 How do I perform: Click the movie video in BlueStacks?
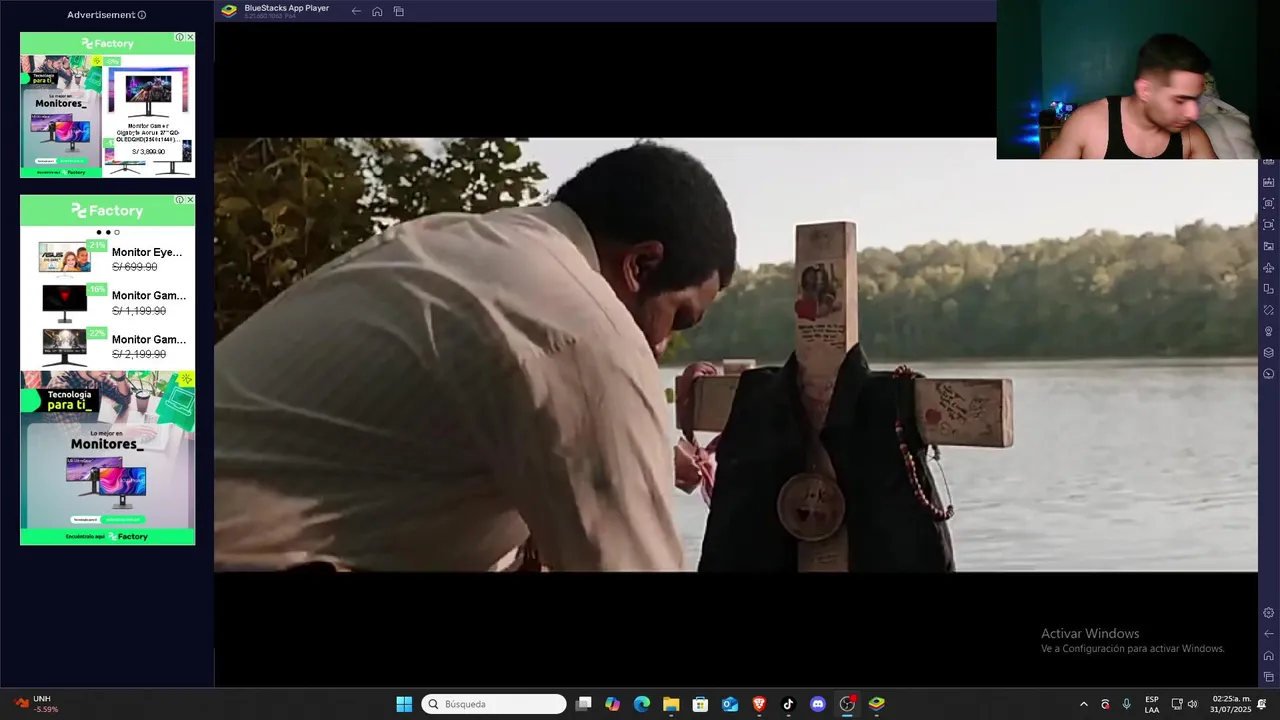pos(736,355)
